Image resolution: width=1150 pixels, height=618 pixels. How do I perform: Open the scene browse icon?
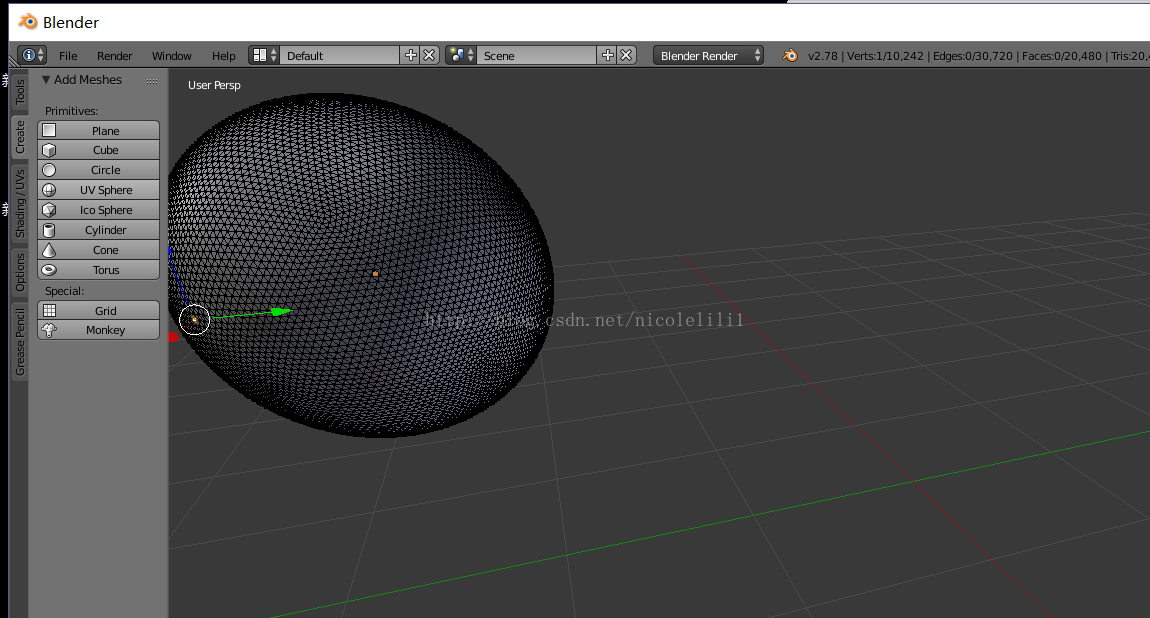point(461,56)
